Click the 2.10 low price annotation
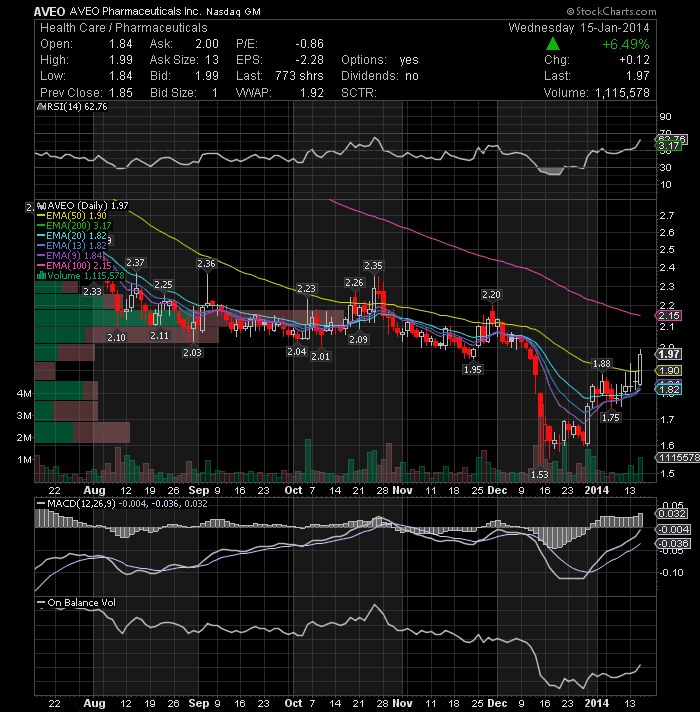Viewport: 700px width, 712px height. pyautogui.click(x=117, y=337)
